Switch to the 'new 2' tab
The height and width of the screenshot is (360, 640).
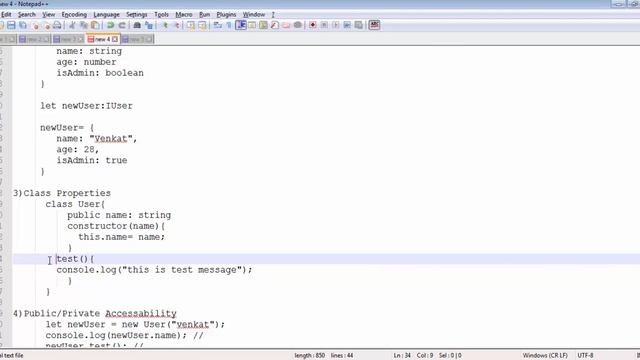pyautogui.click(x=34, y=39)
